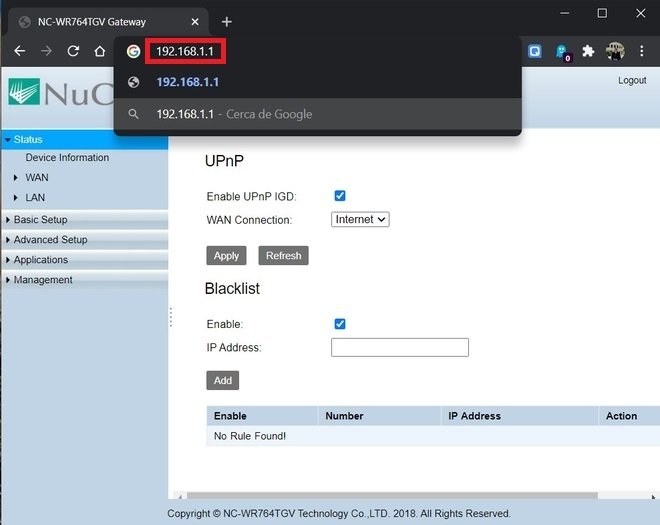The height and width of the screenshot is (525, 660).
Task: Expand the LAN sidebar item
Action: coord(35,197)
